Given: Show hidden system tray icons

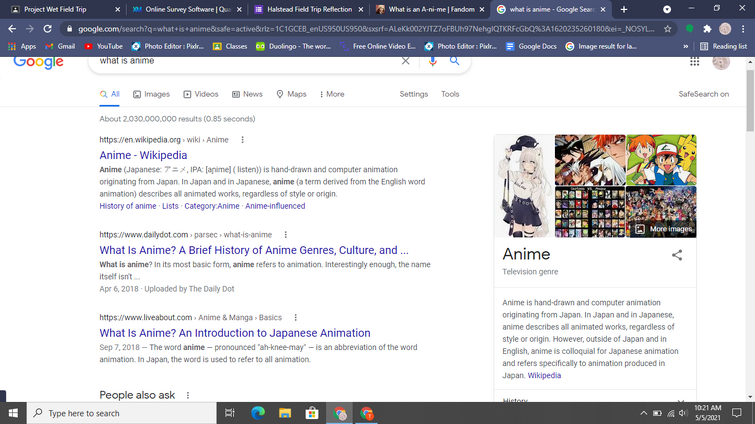Looking at the screenshot, I should (x=644, y=413).
